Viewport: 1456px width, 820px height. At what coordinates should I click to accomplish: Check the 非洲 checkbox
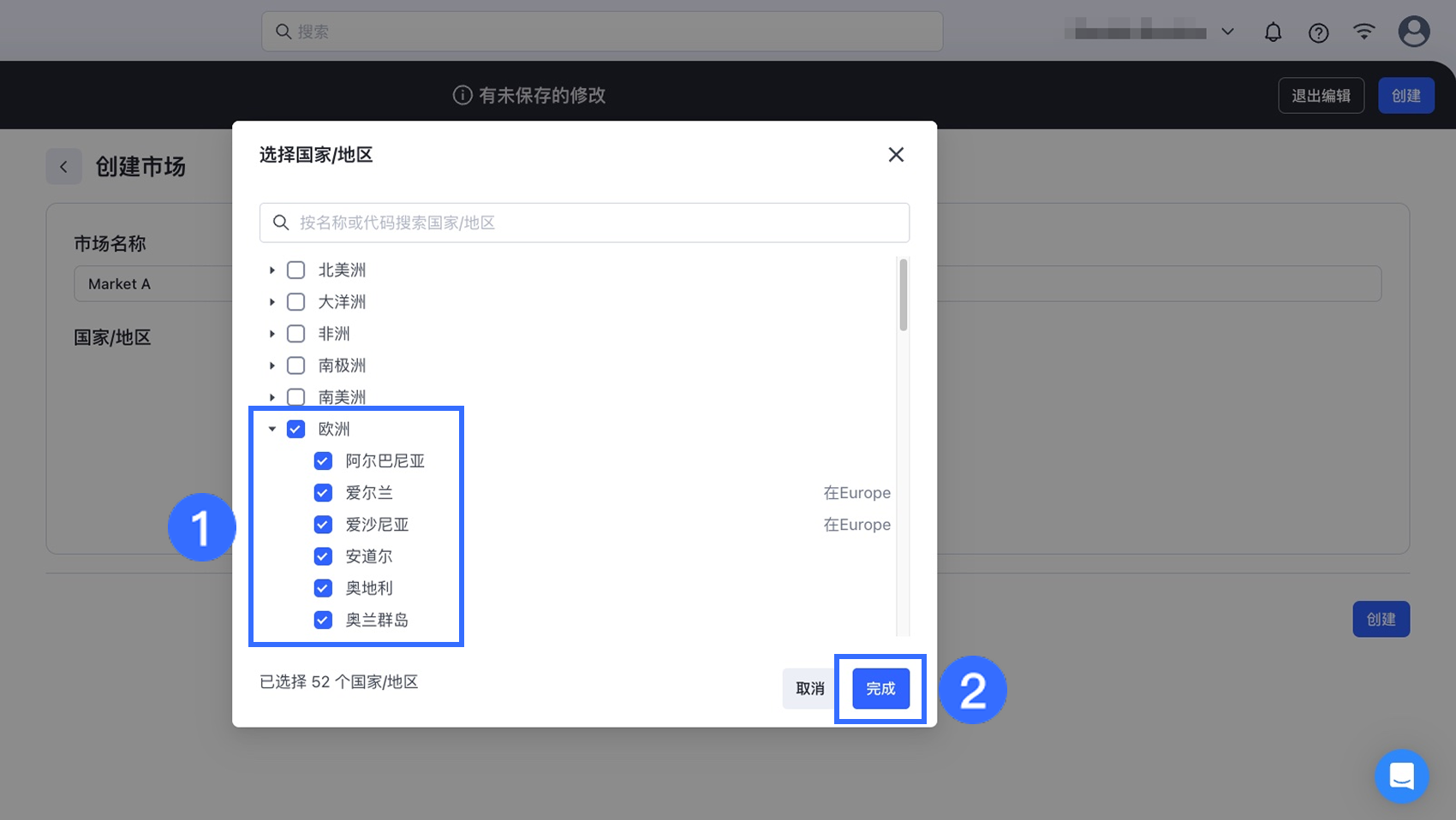point(295,334)
